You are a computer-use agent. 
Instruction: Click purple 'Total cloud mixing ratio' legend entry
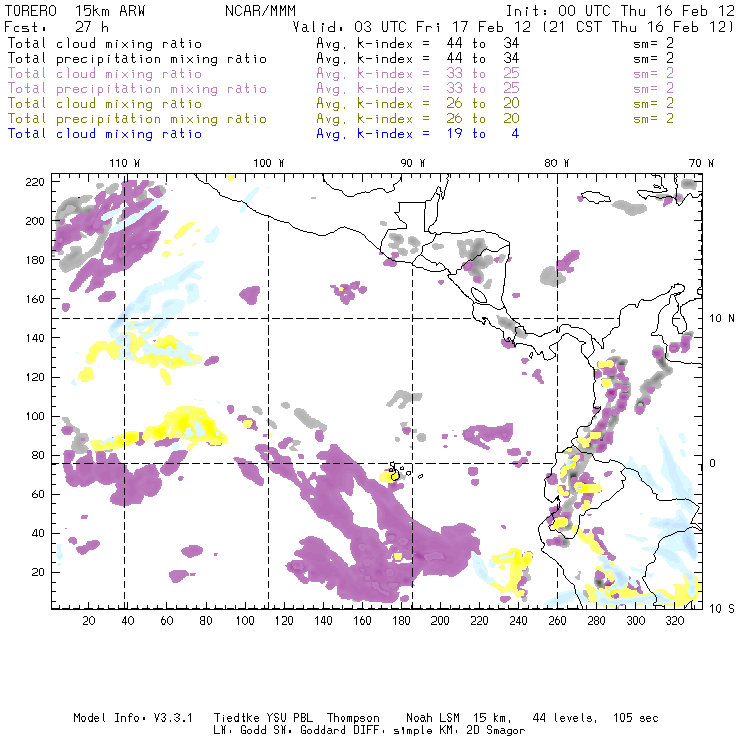point(105,74)
